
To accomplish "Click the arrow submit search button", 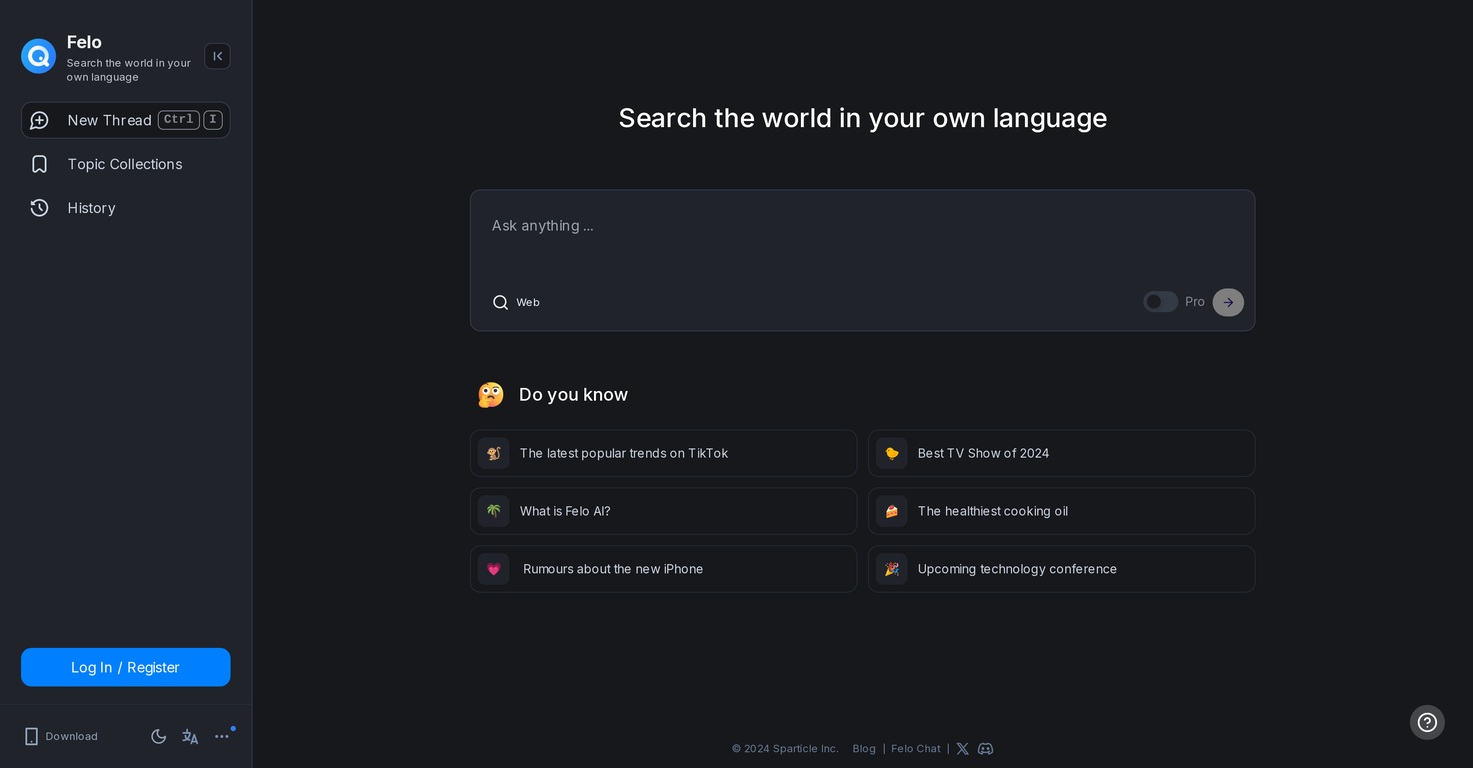I will (1228, 302).
